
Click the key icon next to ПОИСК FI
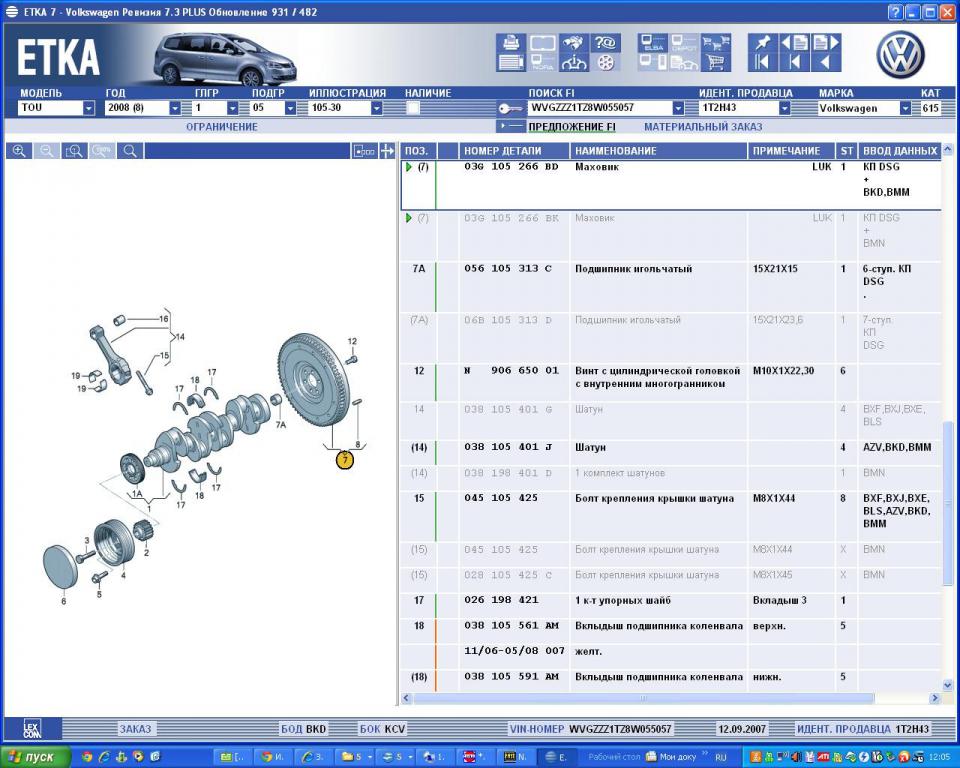point(510,108)
